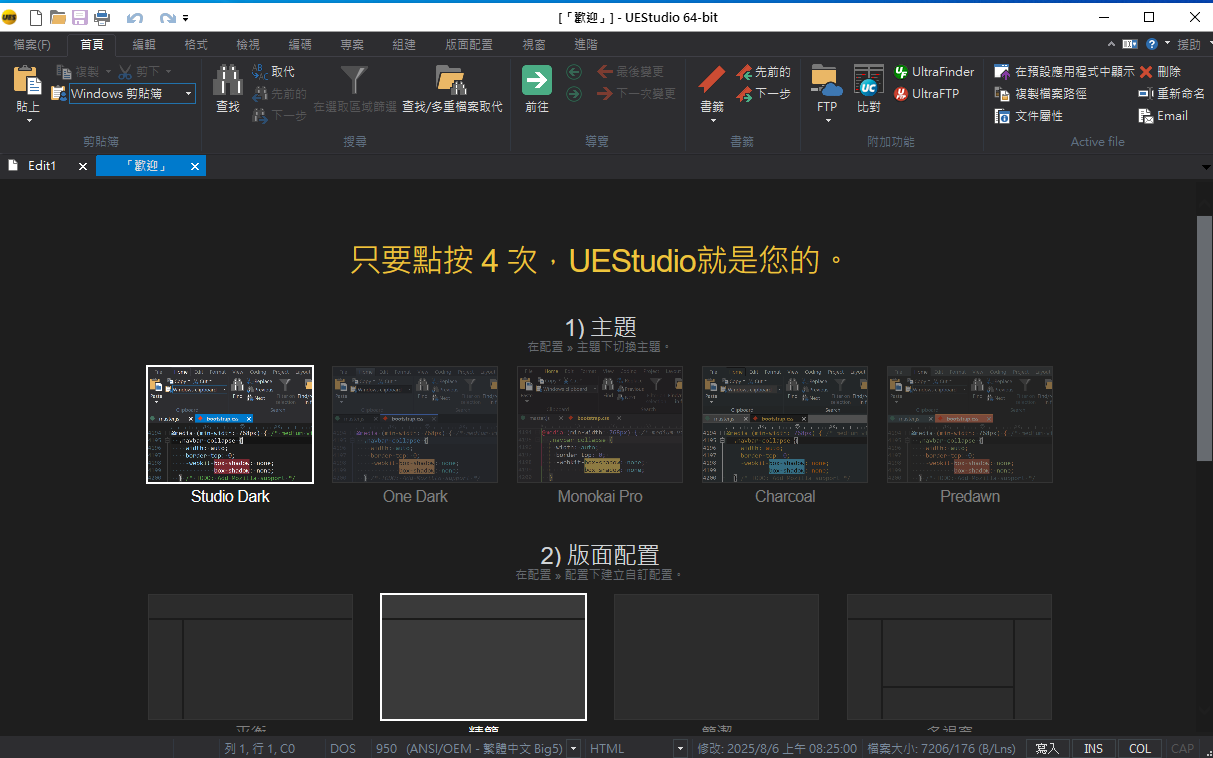The image size is (1213, 758).
Task: Close the Edit1 document tab
Action: tap(83, 166)
